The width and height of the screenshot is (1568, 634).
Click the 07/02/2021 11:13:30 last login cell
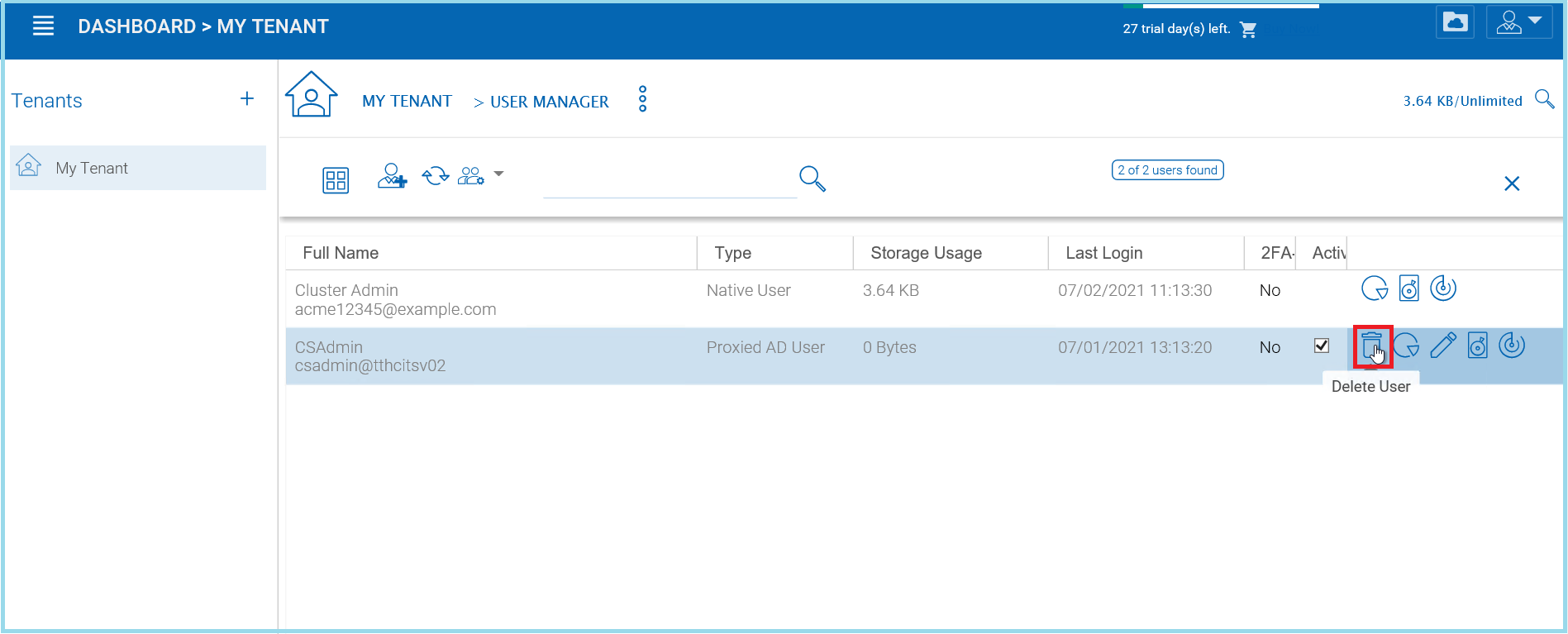[1135, 290]
